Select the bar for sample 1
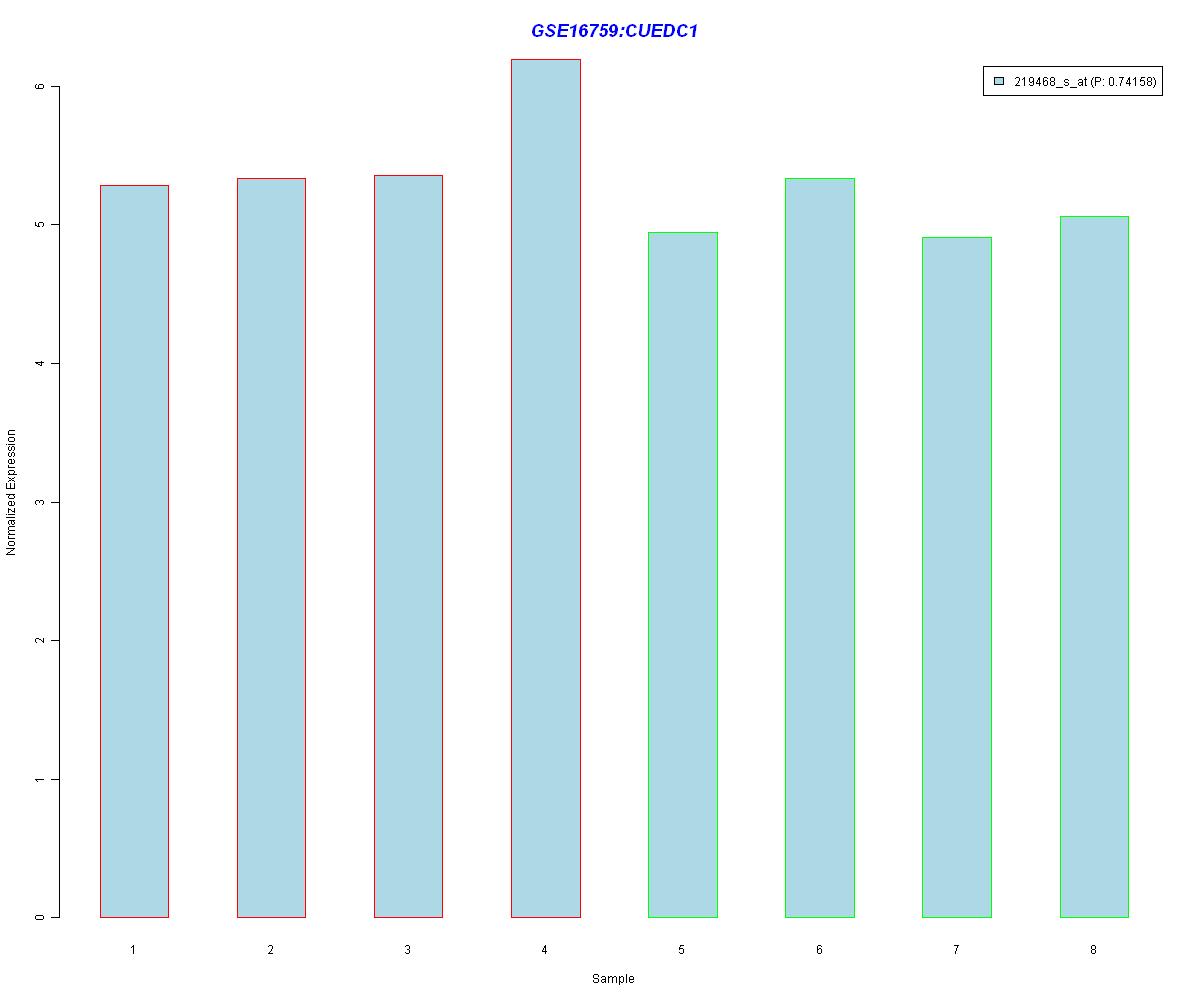The height and width of the screenshot is (1000, 1200). (x=134, y=551)
